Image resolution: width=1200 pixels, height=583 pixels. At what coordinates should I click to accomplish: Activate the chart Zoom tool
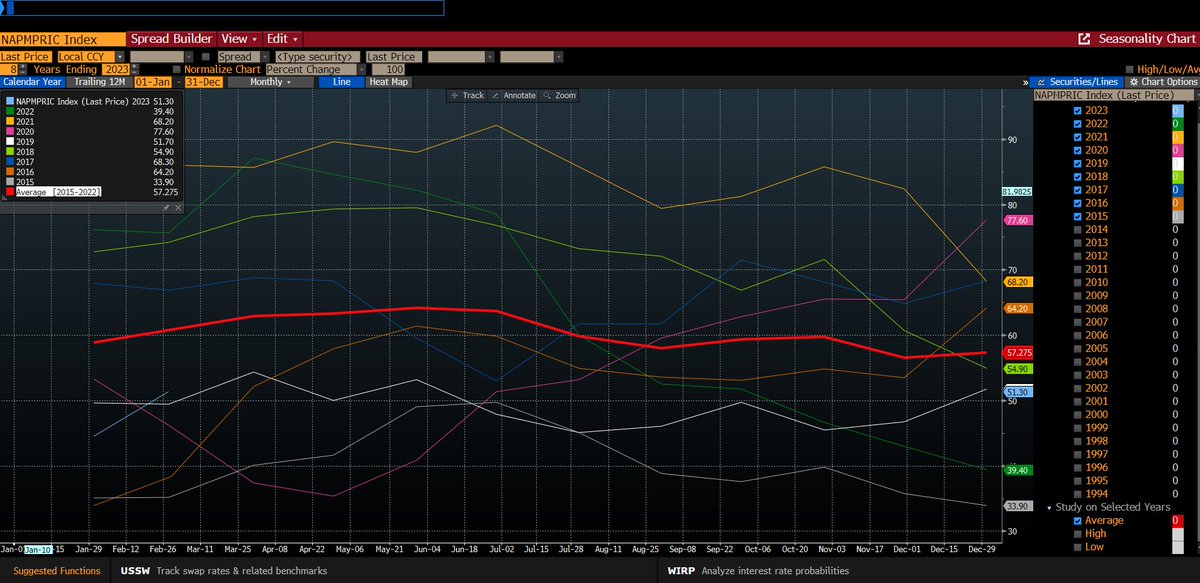(x=564, y=95)
